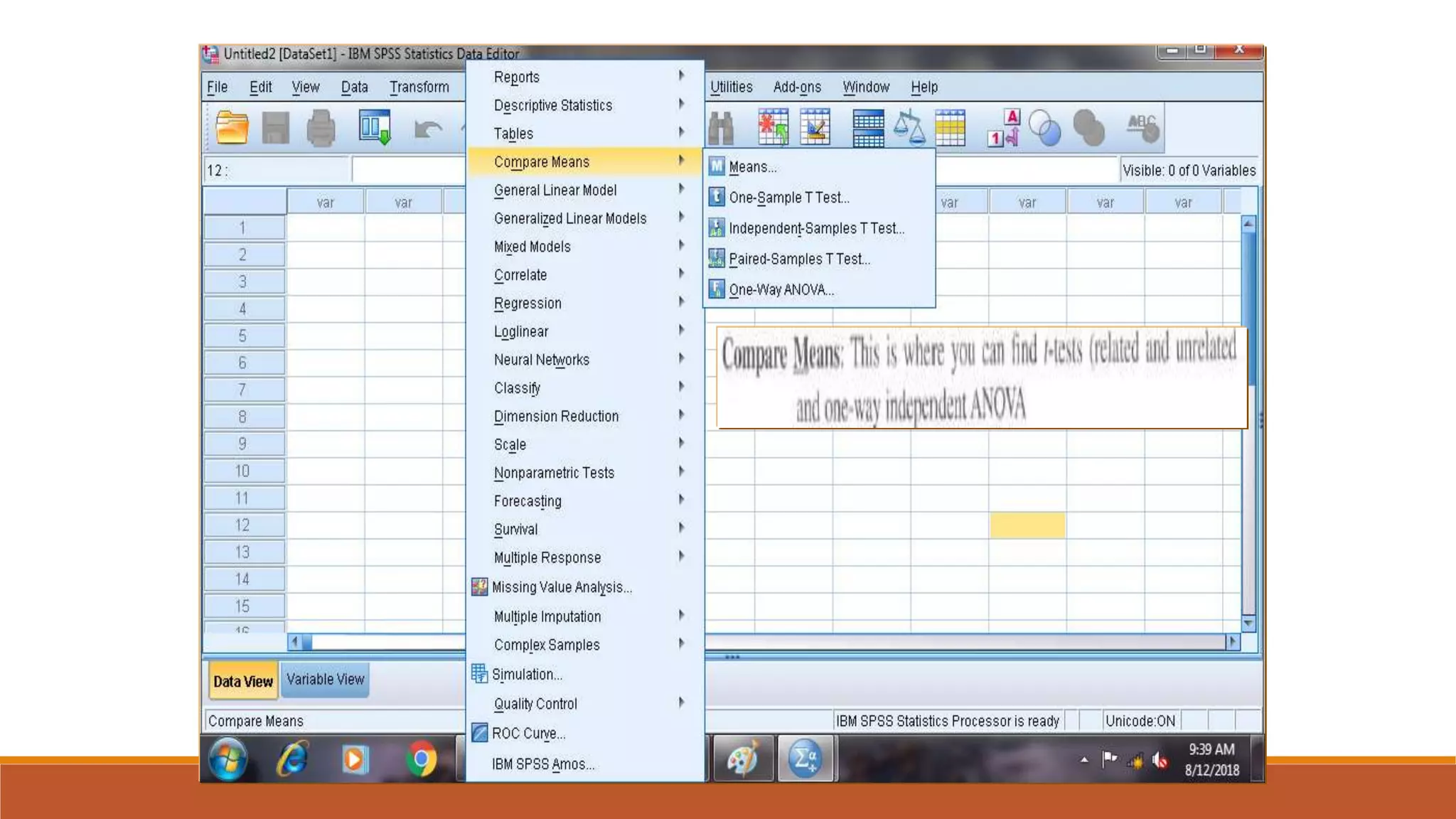Open Missing Value Analysis dialog
The image size is (1456, 819).
[x=562, y=587]
